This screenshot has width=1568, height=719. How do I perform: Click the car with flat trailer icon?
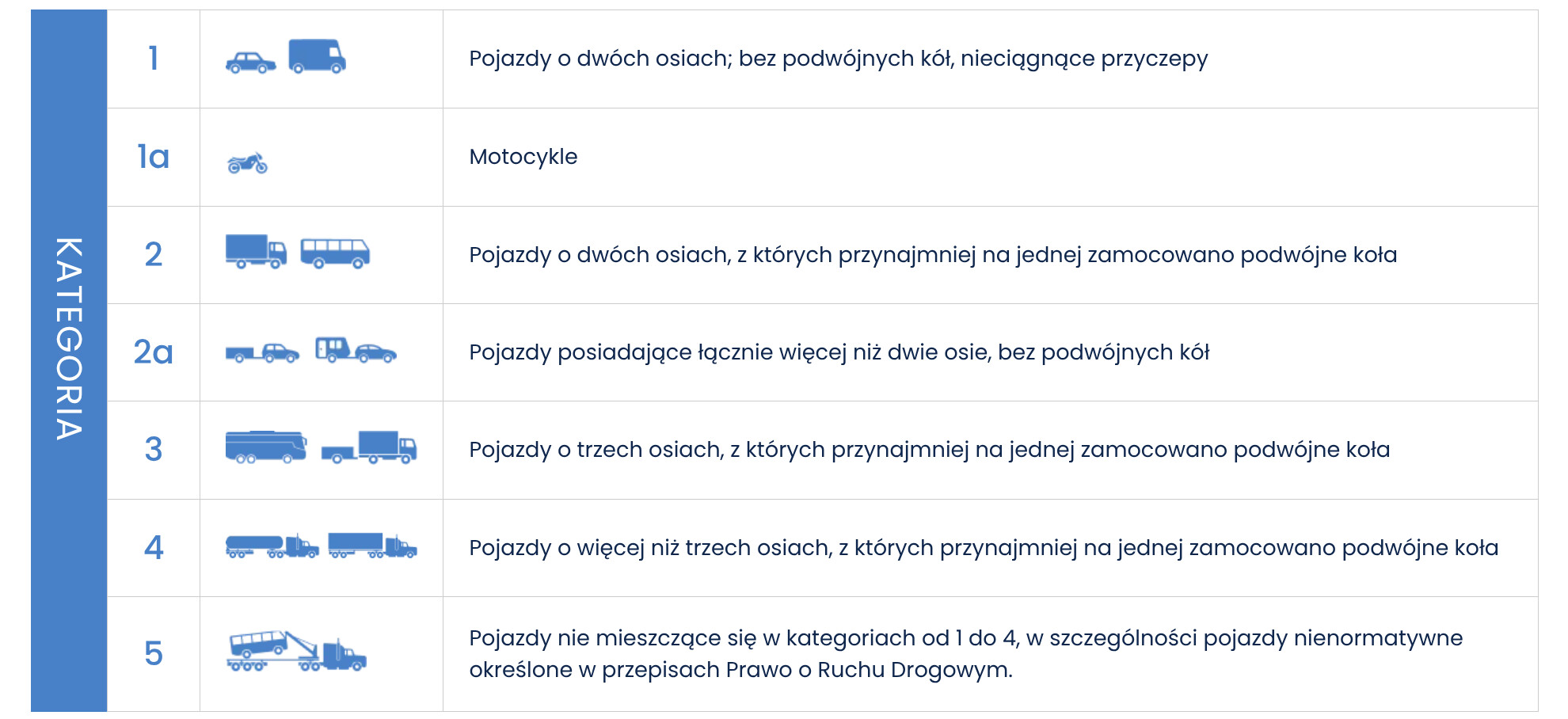pyautogui.click(x=262, y=352)
